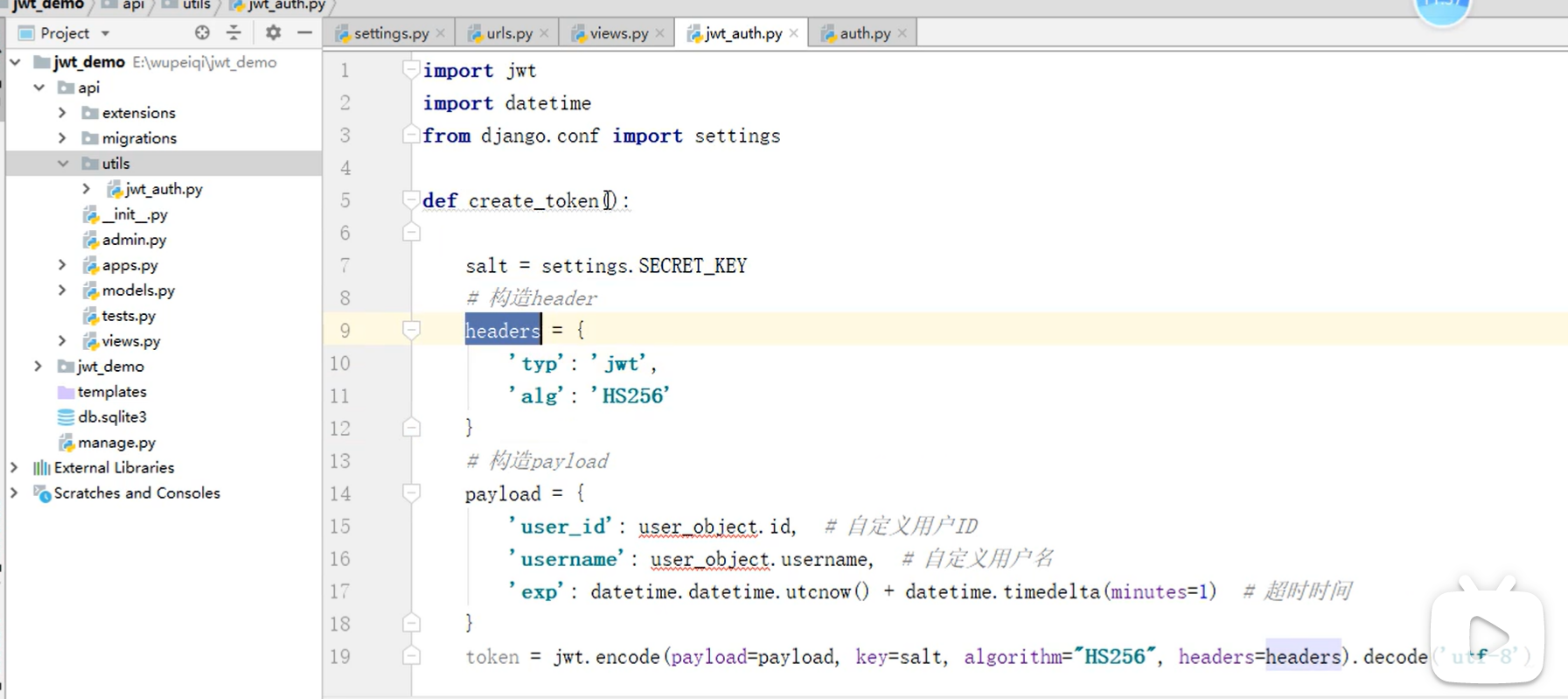Image resolution: width=1568 pixels, height=699 pixels.
Task: Toggle code fold on create_token function
Action: click(x=411, y=200)
